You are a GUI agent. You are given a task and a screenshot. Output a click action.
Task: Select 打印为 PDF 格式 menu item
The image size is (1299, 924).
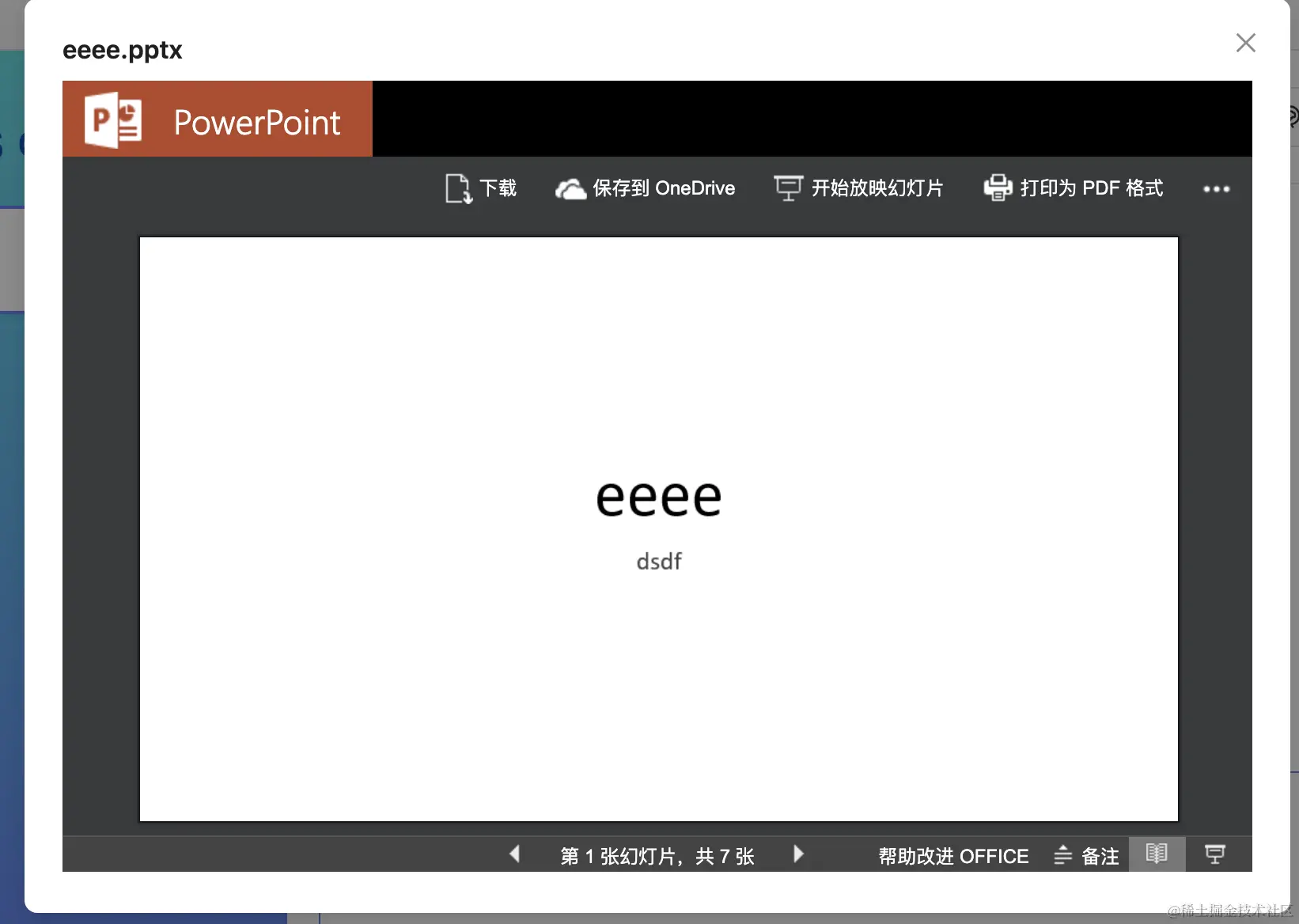coord(1092,188)
